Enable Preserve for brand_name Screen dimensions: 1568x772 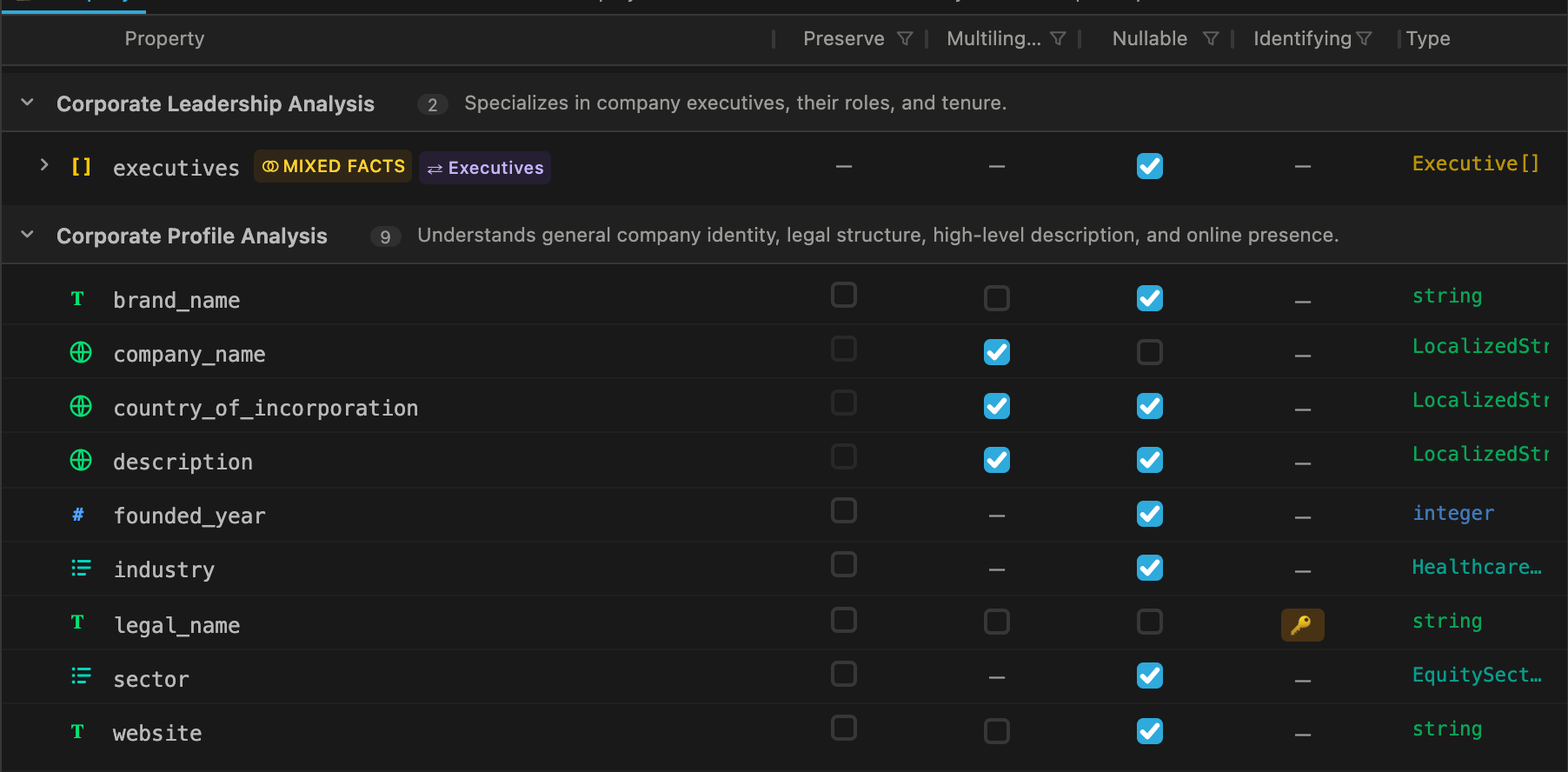pos(844,296)
